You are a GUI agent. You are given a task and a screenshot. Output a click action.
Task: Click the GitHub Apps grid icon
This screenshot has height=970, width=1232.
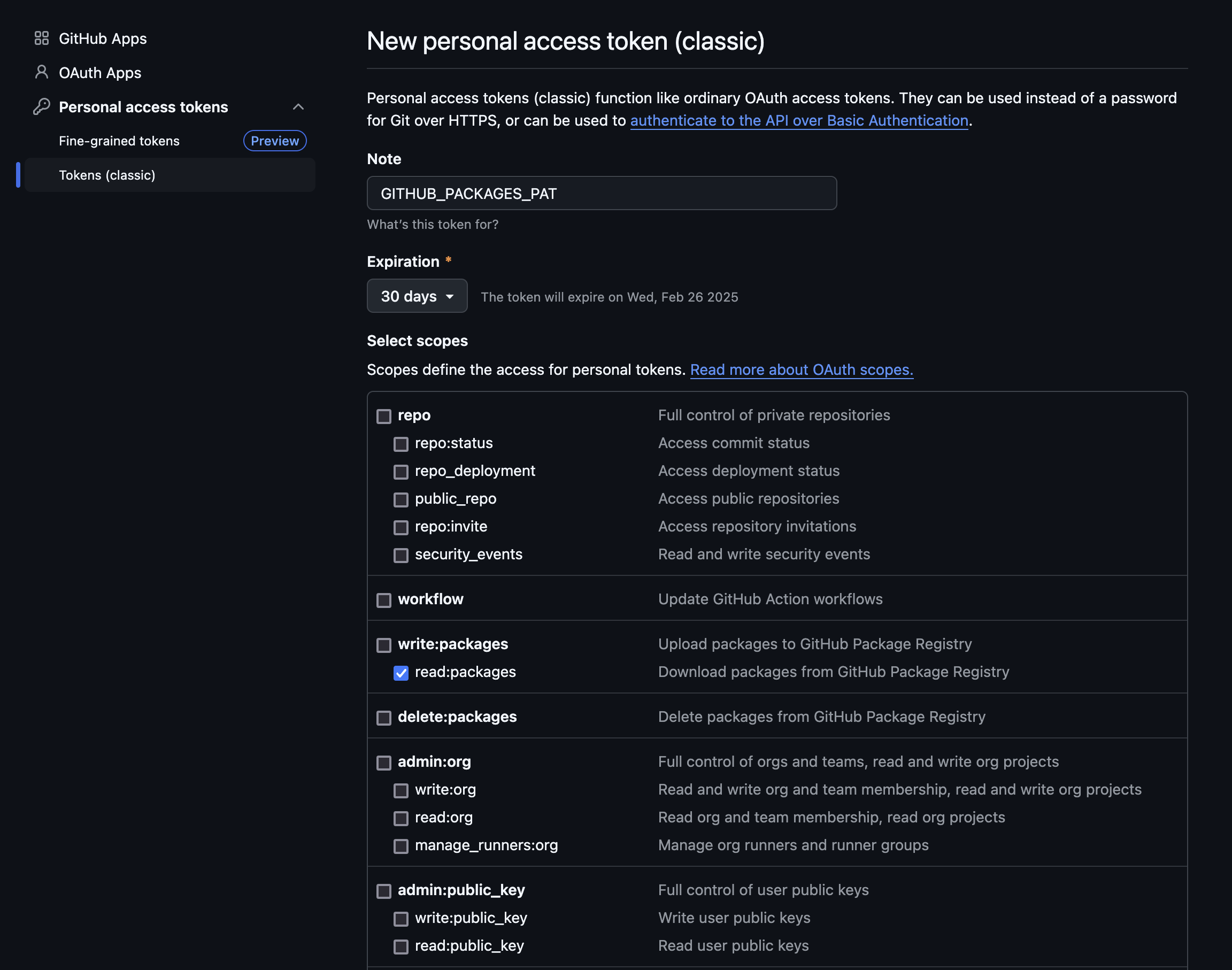tap(42, 38)
